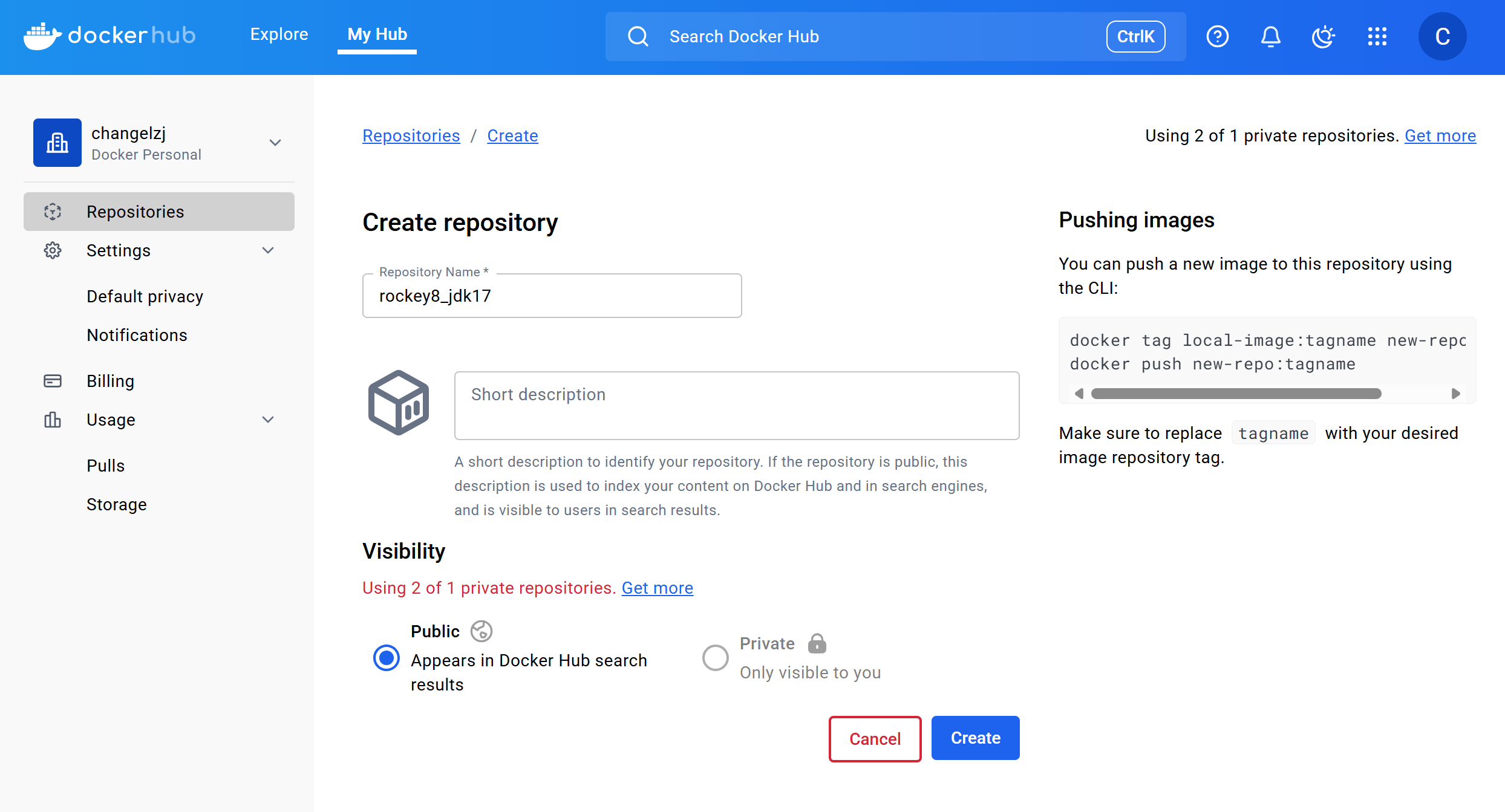
Task: Focus the Repository Name input field
Action: [x=552, y=296]
